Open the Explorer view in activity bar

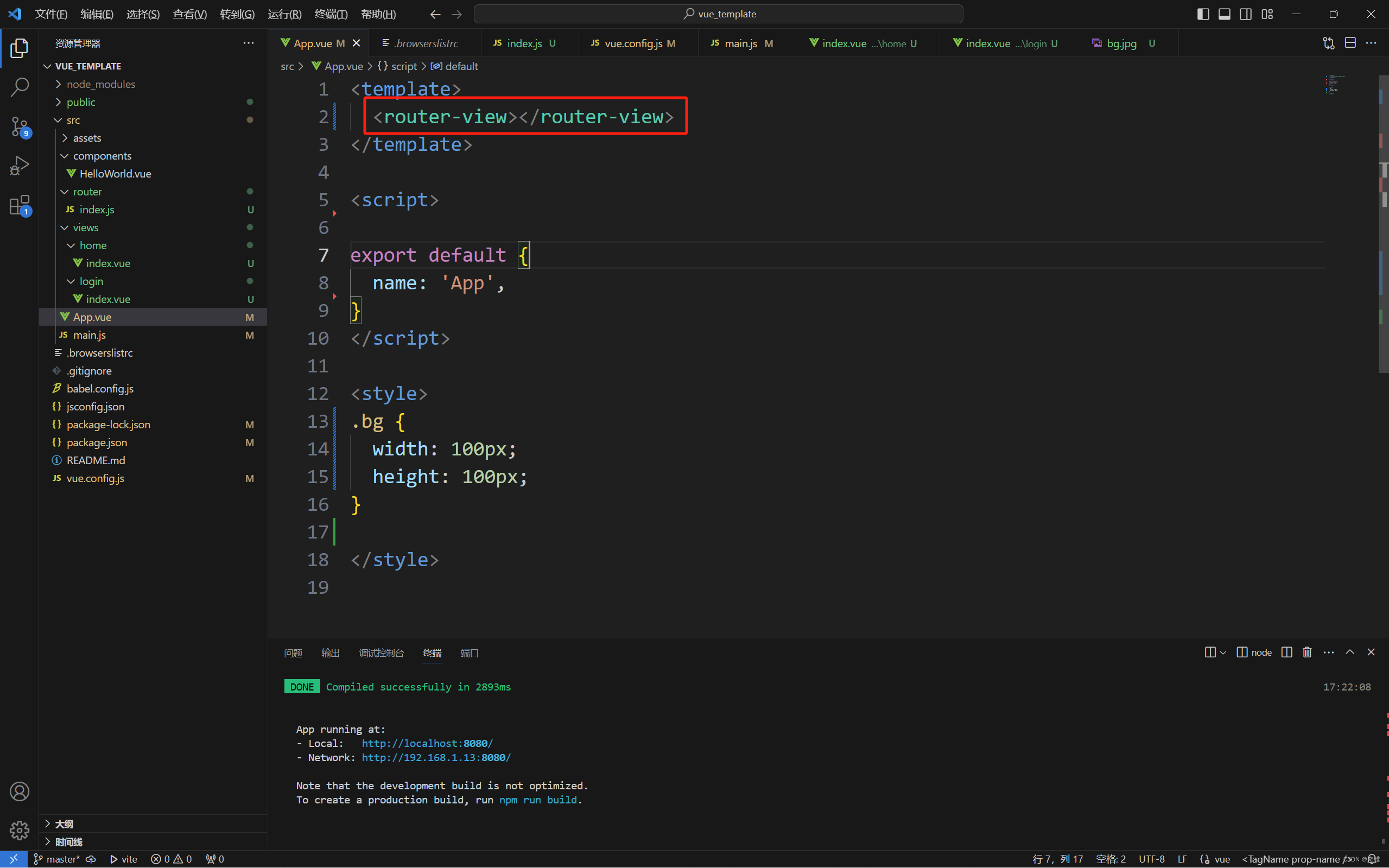click(19, 48)
